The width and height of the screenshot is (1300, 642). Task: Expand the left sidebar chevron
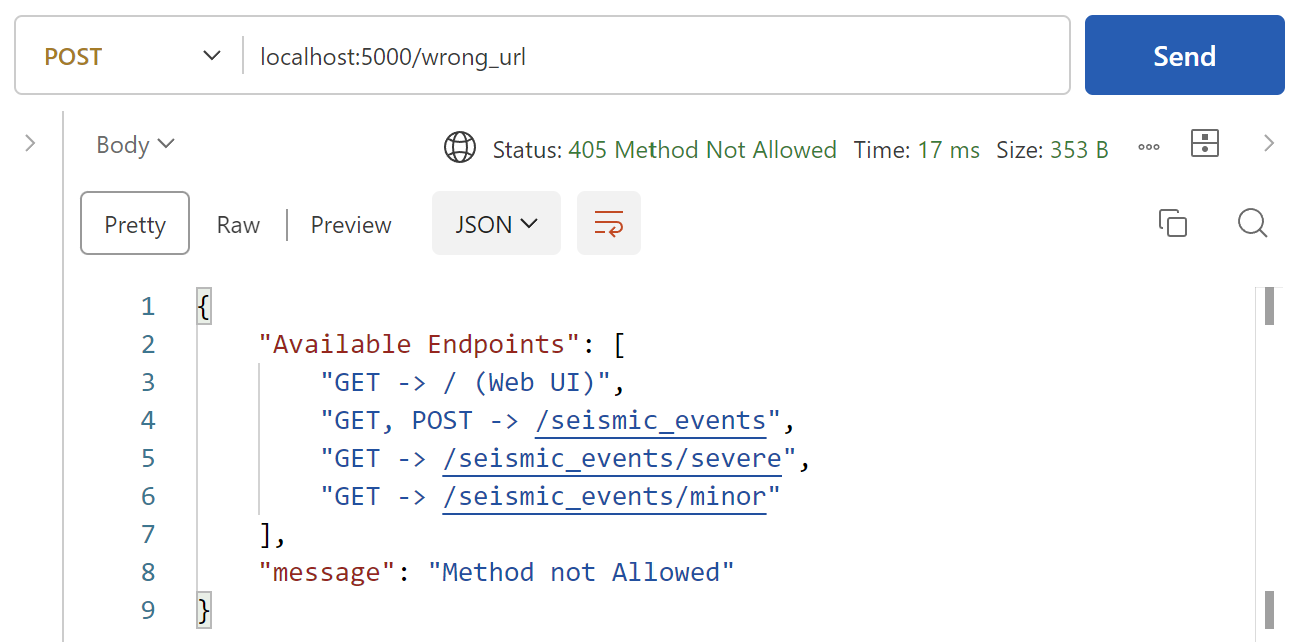coord(30,144)
